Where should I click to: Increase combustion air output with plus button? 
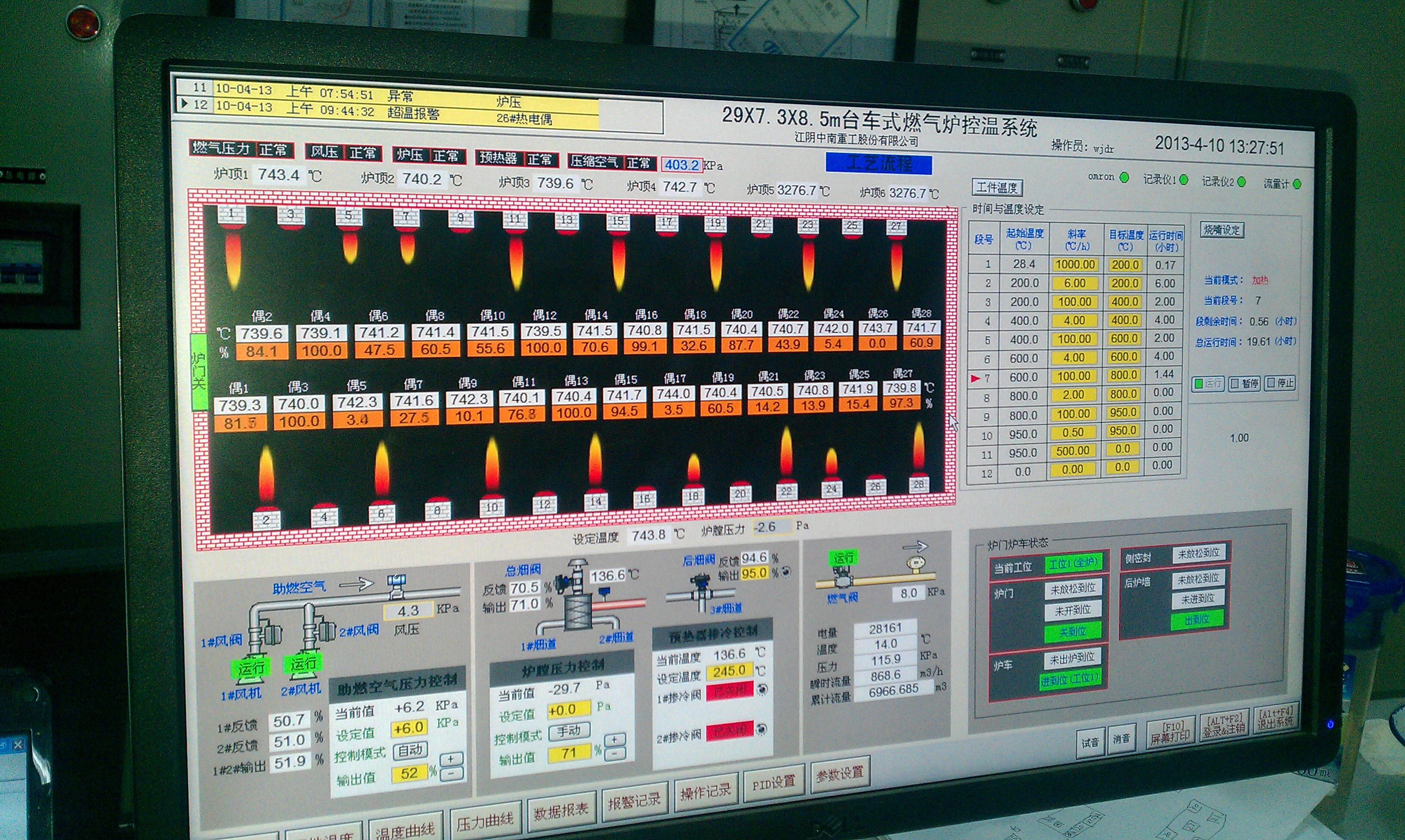(x=451, y=759)
